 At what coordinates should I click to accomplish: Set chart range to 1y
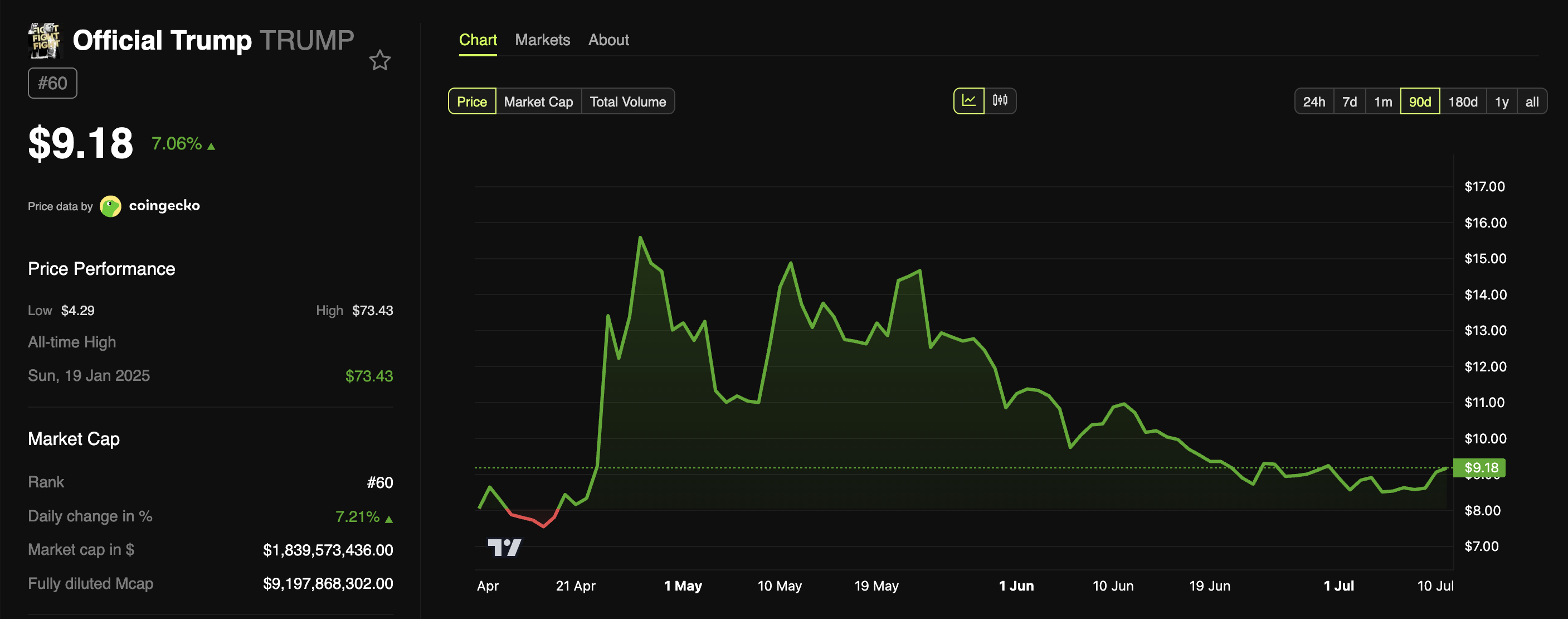[x=1501, y=101]
